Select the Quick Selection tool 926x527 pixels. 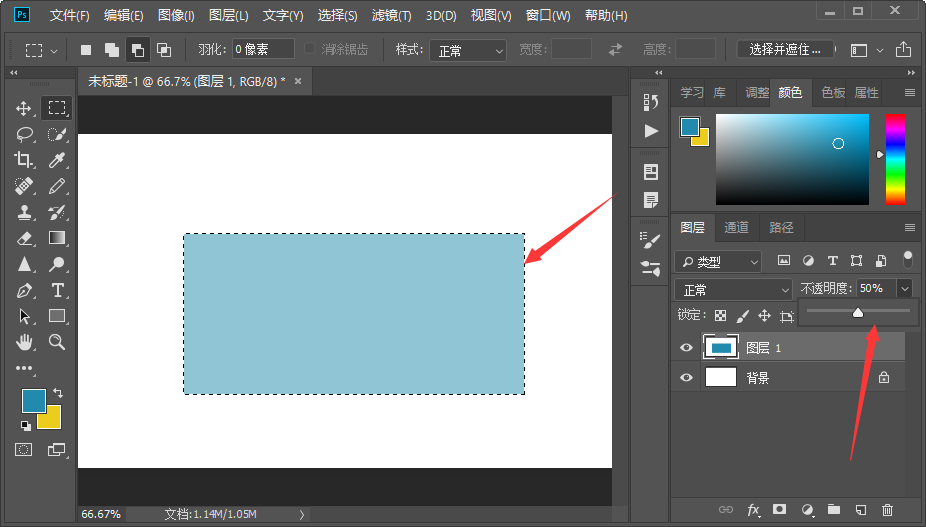pos(57,134)
